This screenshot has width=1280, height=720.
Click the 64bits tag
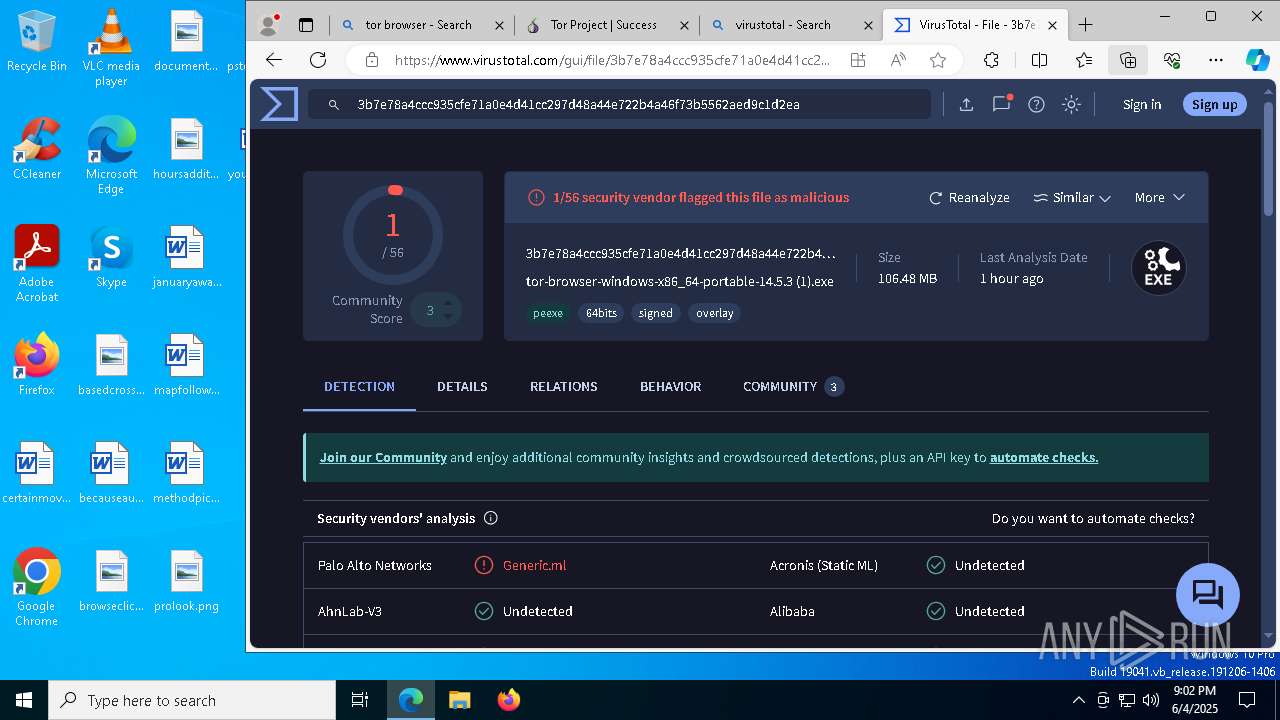(x=601, y=313)
